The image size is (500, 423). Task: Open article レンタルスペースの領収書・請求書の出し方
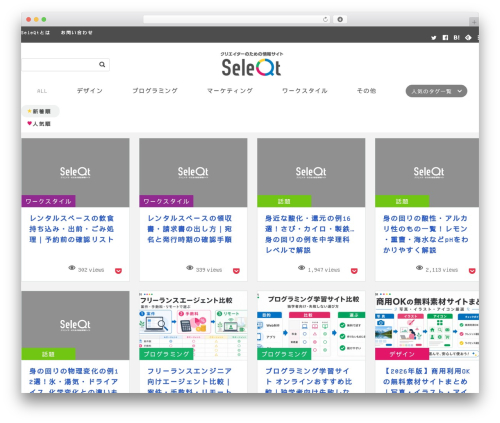point(190,229)
